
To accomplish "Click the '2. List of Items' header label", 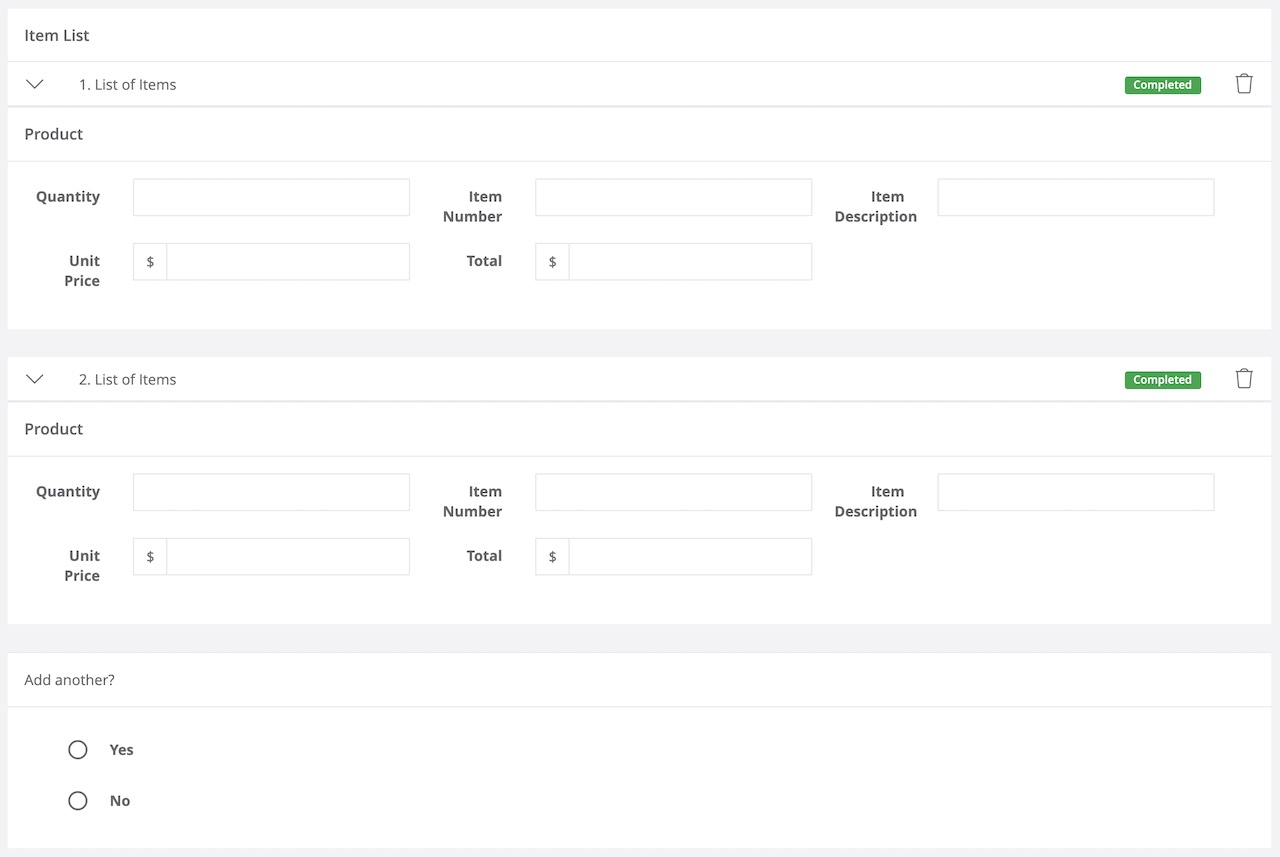I will (x=127, y=379).
